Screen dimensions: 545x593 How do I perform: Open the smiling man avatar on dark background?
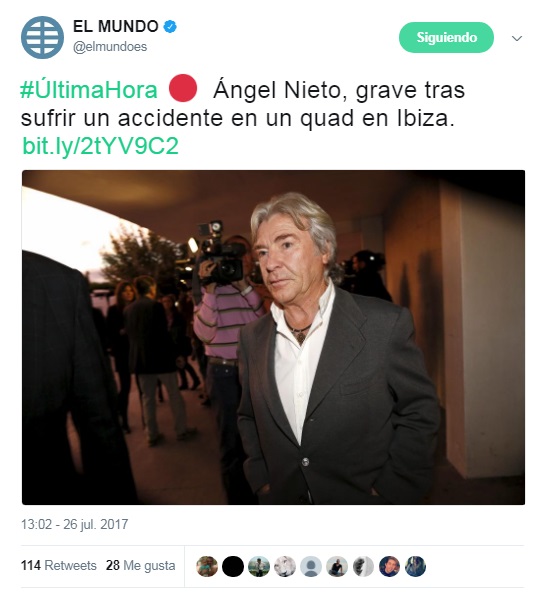coord(389,566)
